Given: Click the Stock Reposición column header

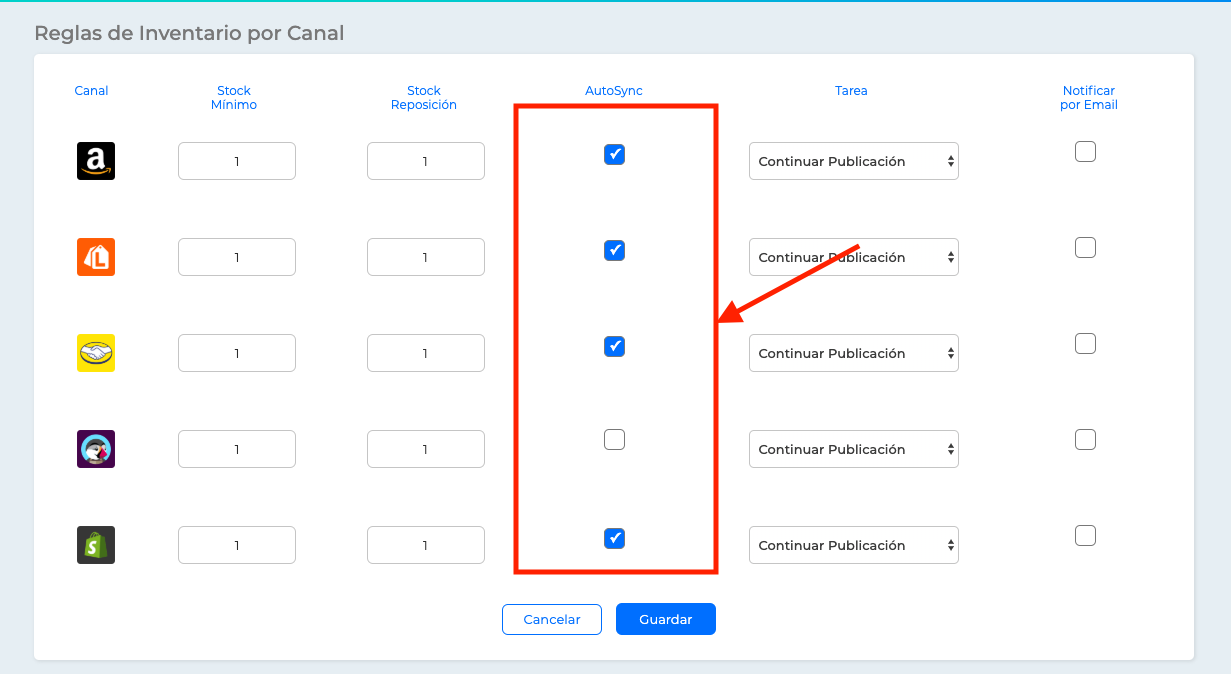Looking at the screenshot, I should coord(424,98).
